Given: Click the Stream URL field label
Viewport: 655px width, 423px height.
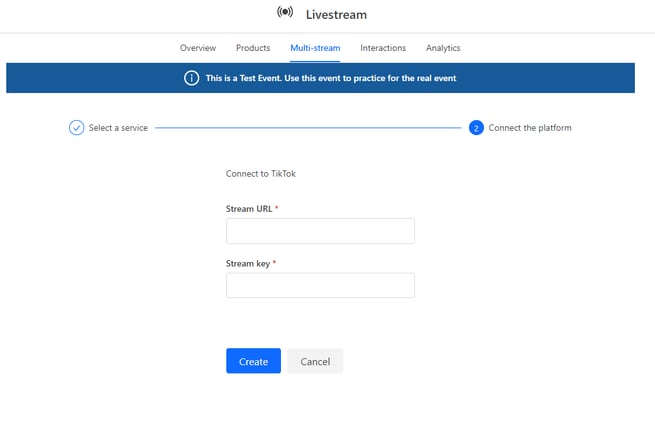Looking at the screenshot, I should 249,208.
